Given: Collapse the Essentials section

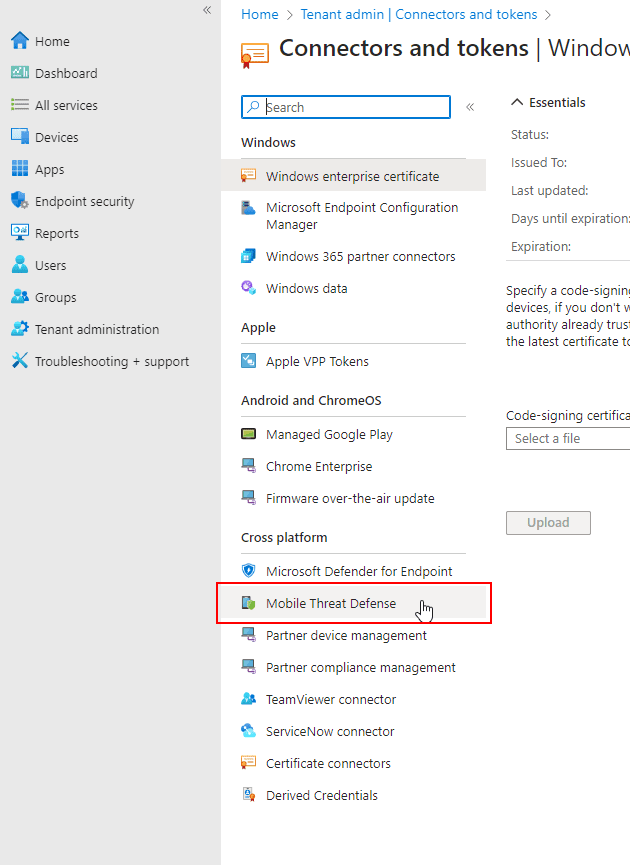Looking at the screenshot, I should [517, 102].
